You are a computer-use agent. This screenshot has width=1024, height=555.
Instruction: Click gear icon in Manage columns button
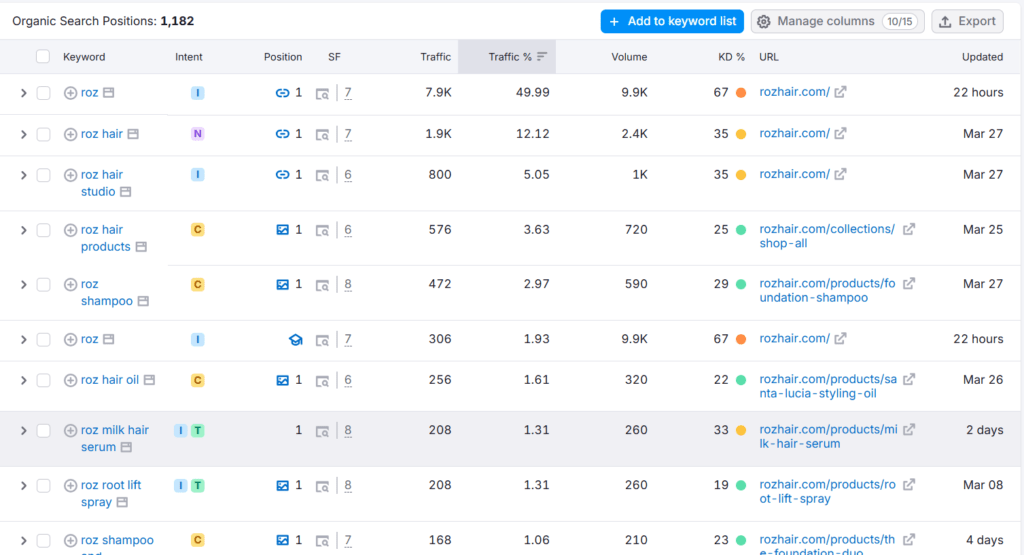(763, 22)
